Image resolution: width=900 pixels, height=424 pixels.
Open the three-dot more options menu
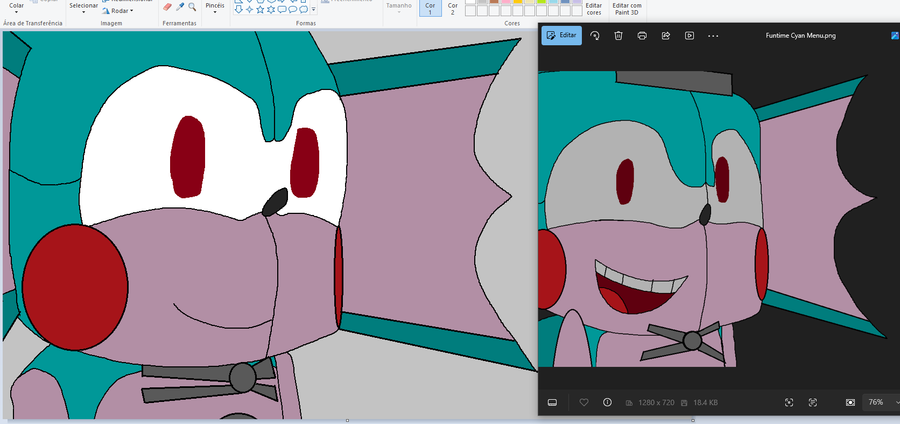click(x=713, y=36)
